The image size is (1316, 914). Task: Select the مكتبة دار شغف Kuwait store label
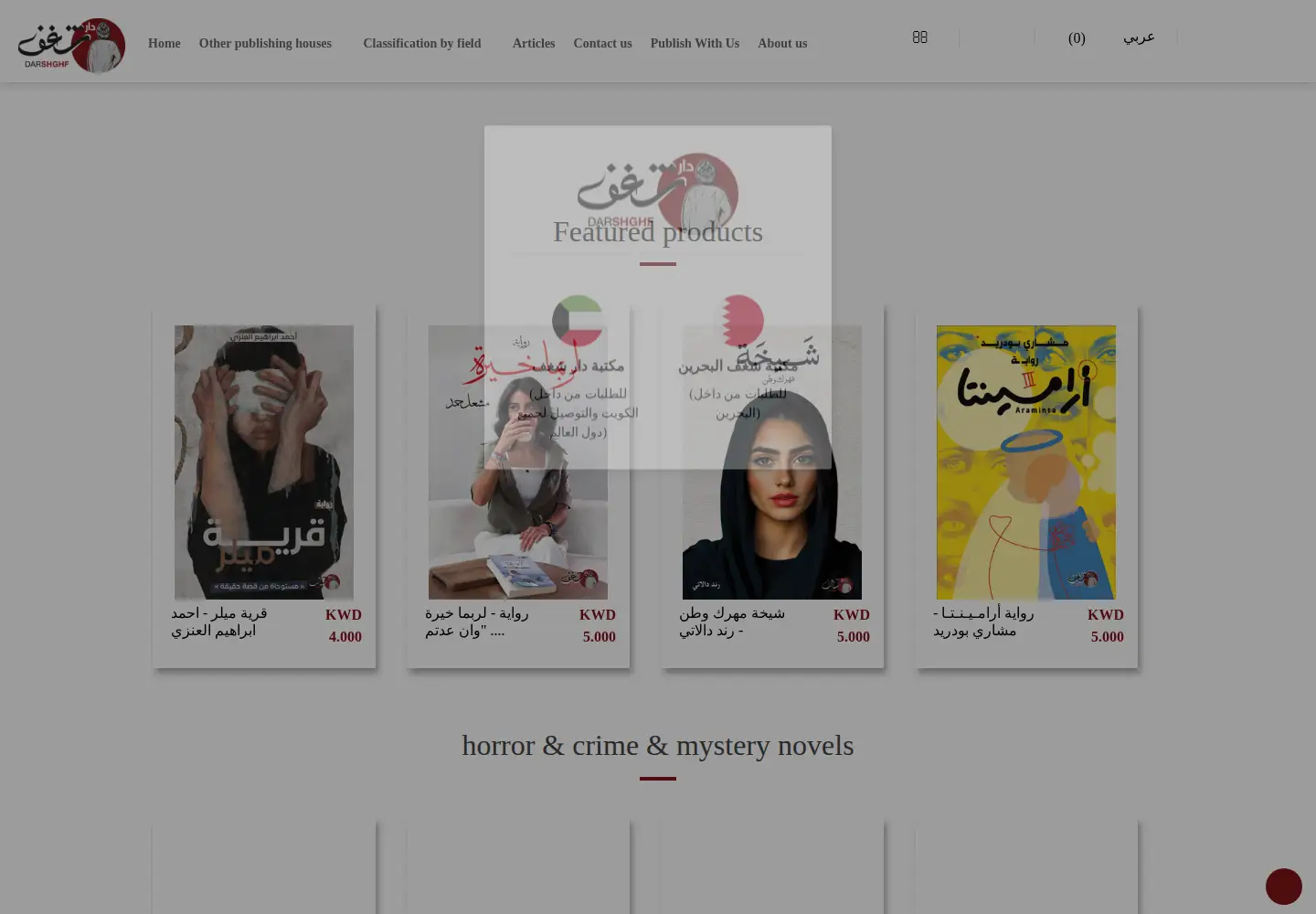tap(578, 366)
